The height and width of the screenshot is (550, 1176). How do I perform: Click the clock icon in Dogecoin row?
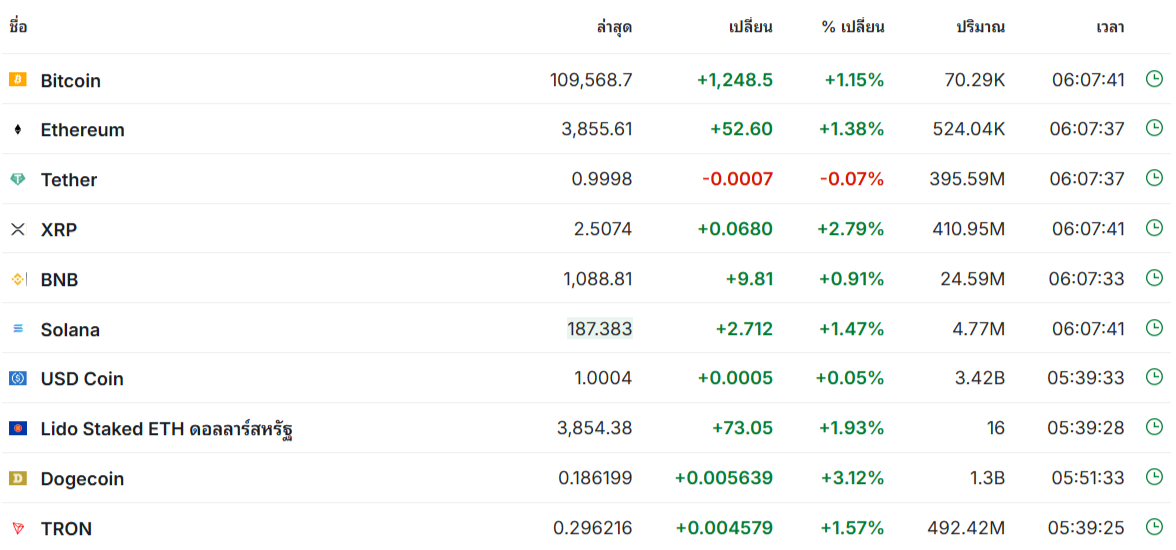pyautogui.click(x=1153, y=477)
